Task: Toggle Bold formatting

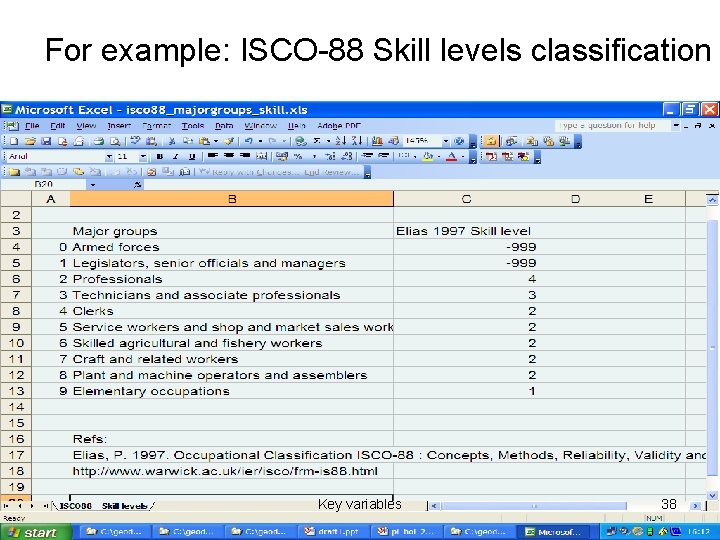Action: pyautogui.click(x=159, y=157)
